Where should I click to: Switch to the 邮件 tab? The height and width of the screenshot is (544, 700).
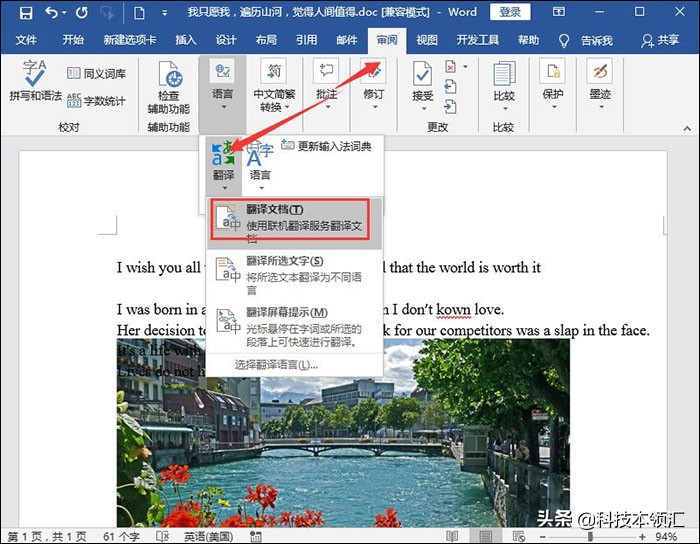347,41
